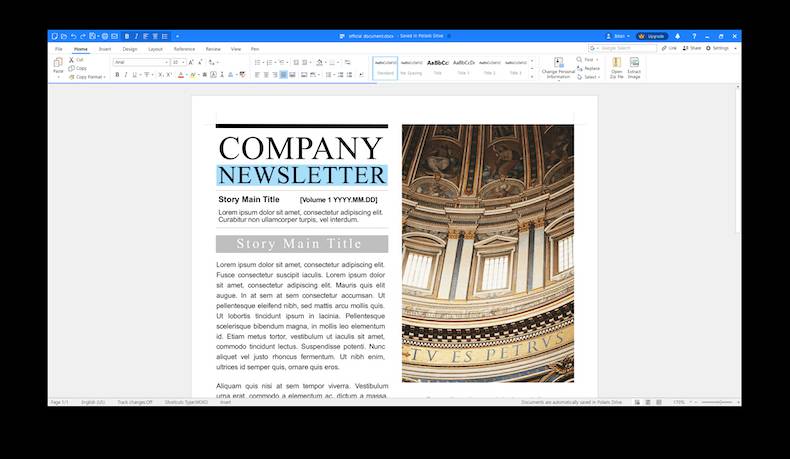
Task: Toggle italic formatting in the ribbon
Action: point(126,74)
